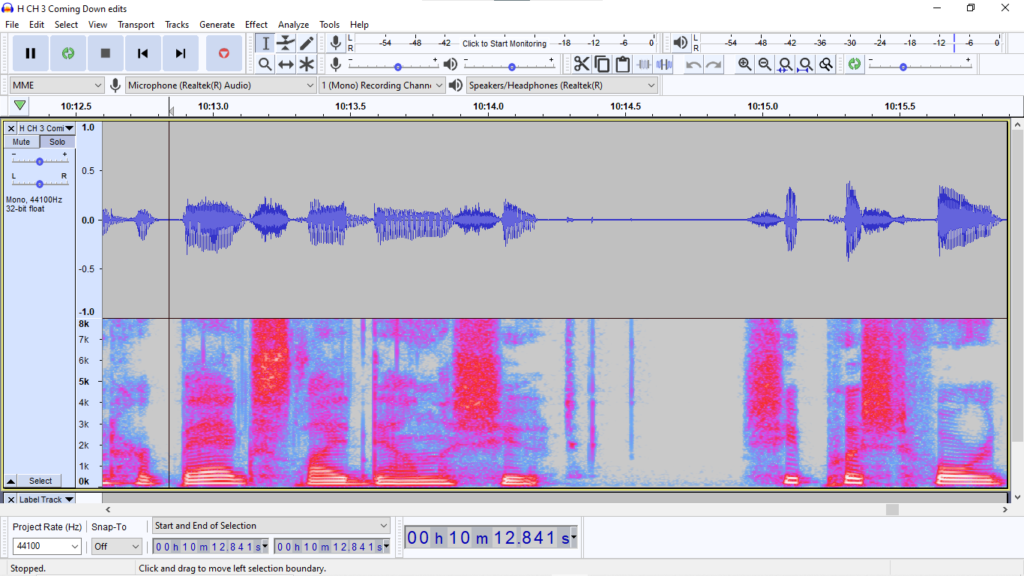
Task: Start recording with the Record button
Action: [224, 53]
